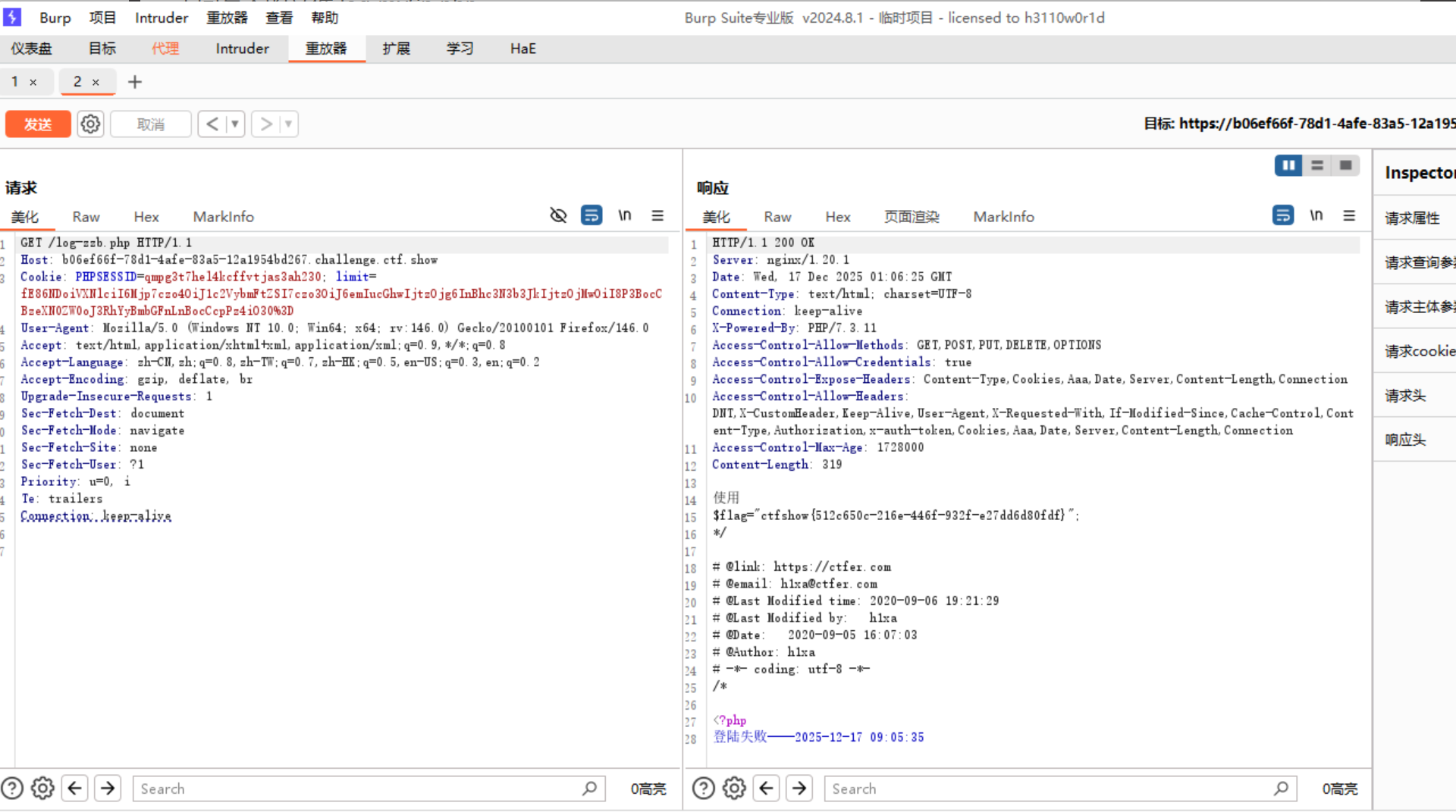
Task: Open the 重放器 menu in menu bar
Action: click(227, 17)
